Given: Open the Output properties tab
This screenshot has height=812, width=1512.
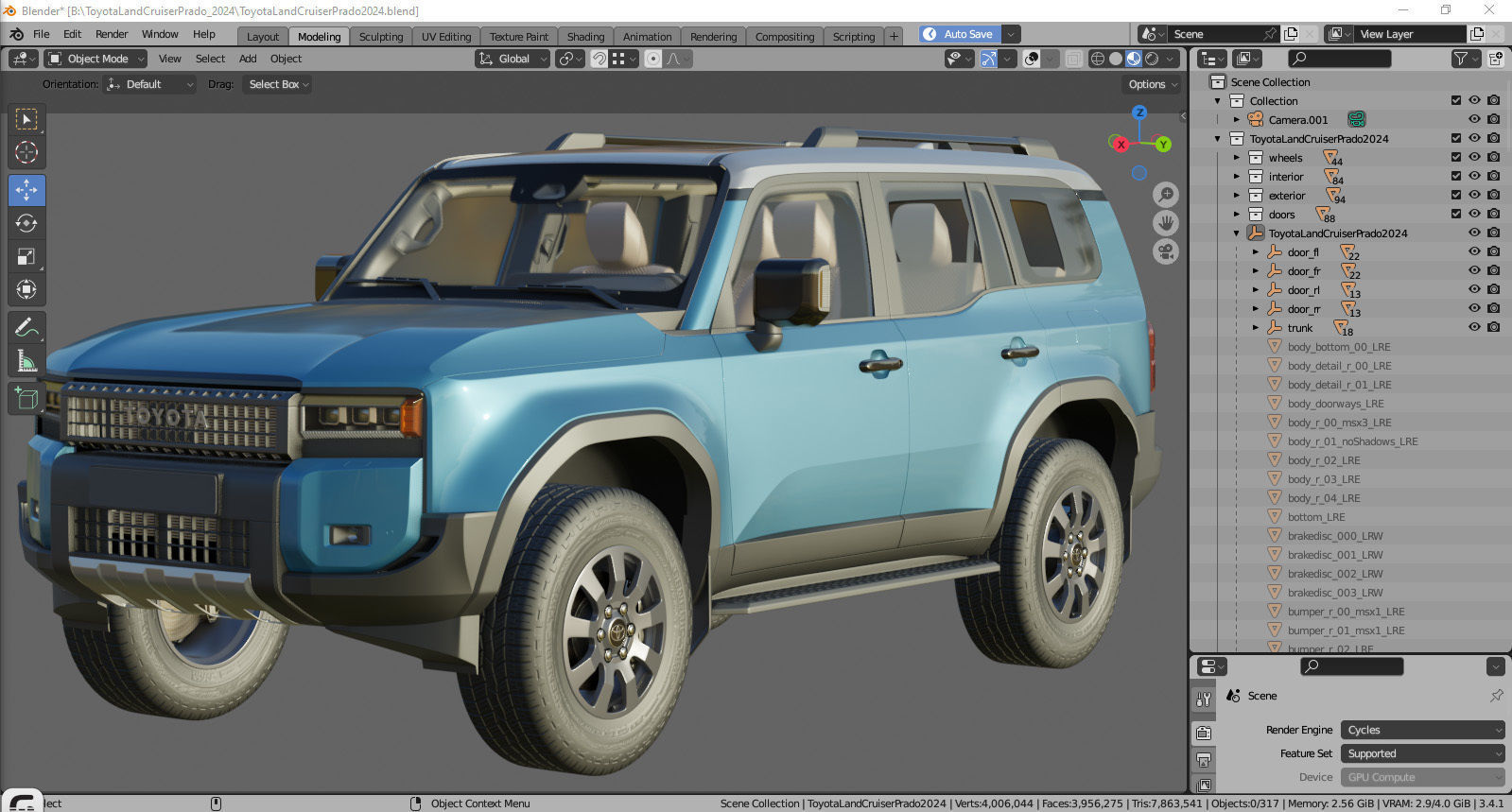Looking at the screenshot, I should point(1204,759).
